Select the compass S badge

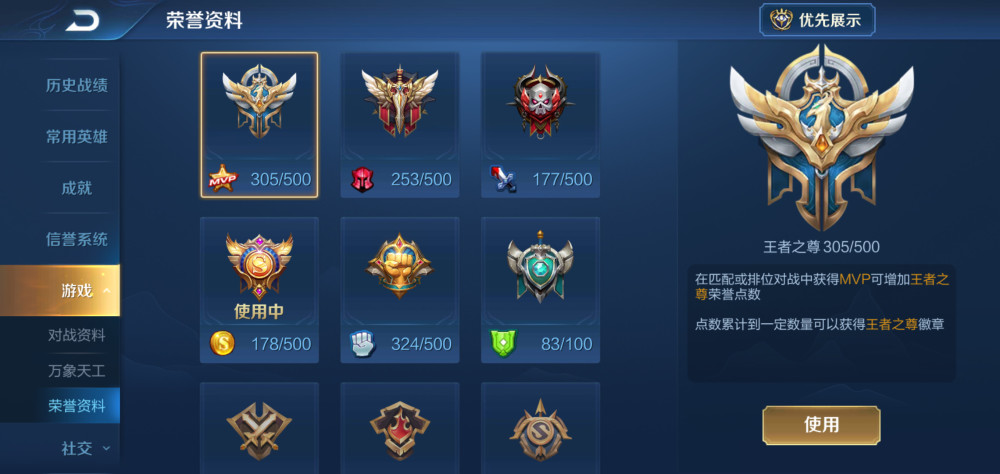[x=540, y=428]
